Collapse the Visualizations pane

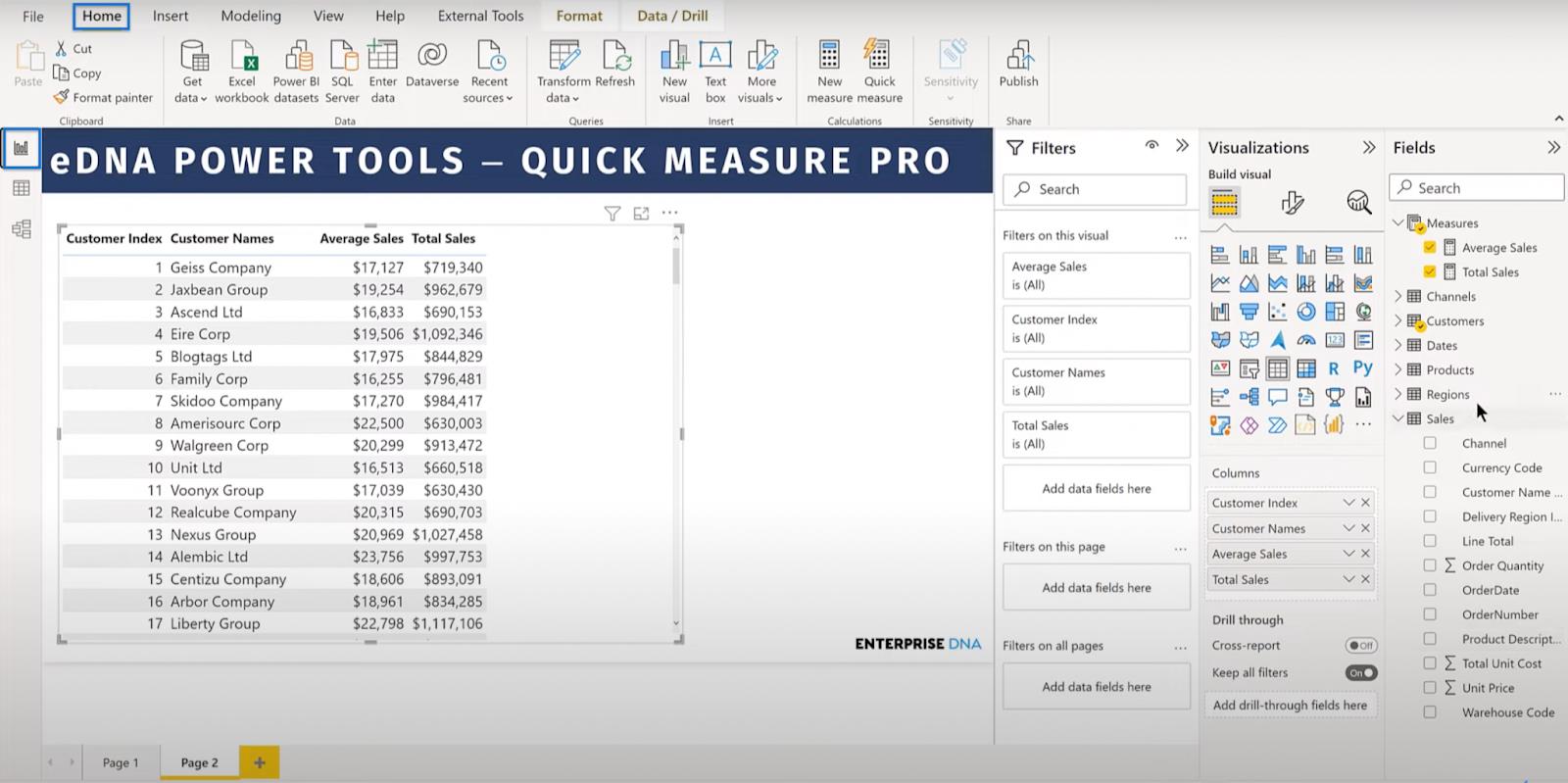[1369, 147]
